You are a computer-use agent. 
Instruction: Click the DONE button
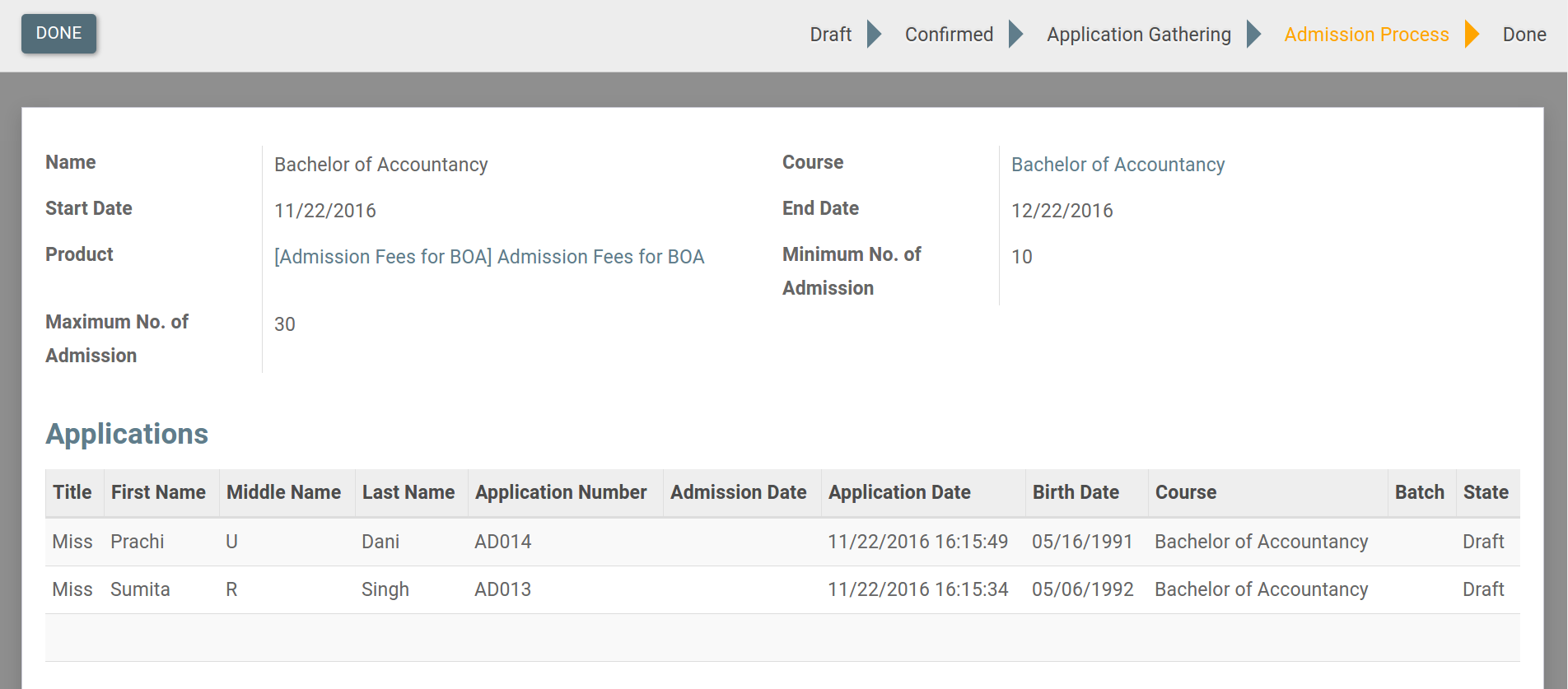pyautogui.click(x=58, y=34)
